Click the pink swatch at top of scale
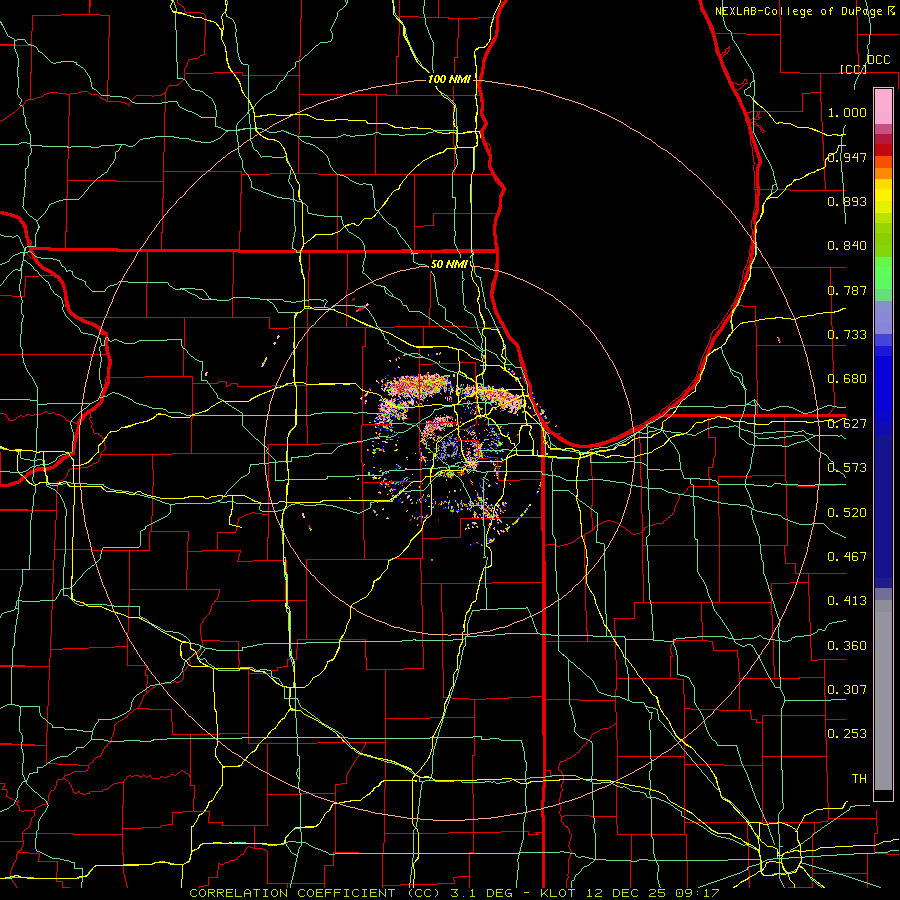This screenshot has height=900, width=900. 883,107
